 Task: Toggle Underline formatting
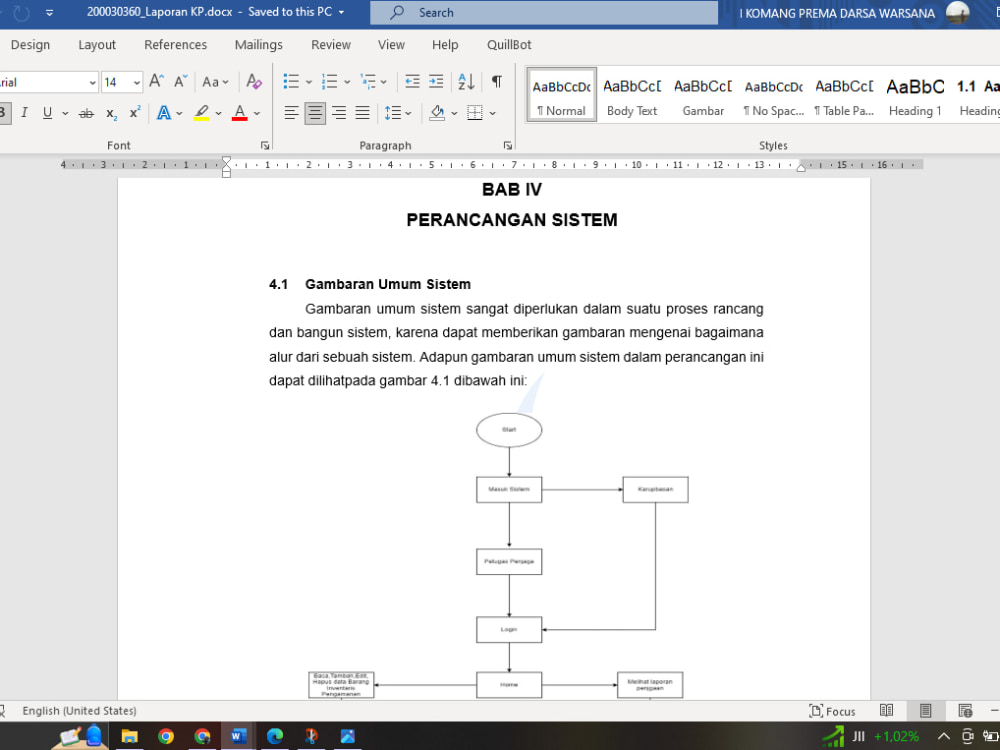(47, 113)
